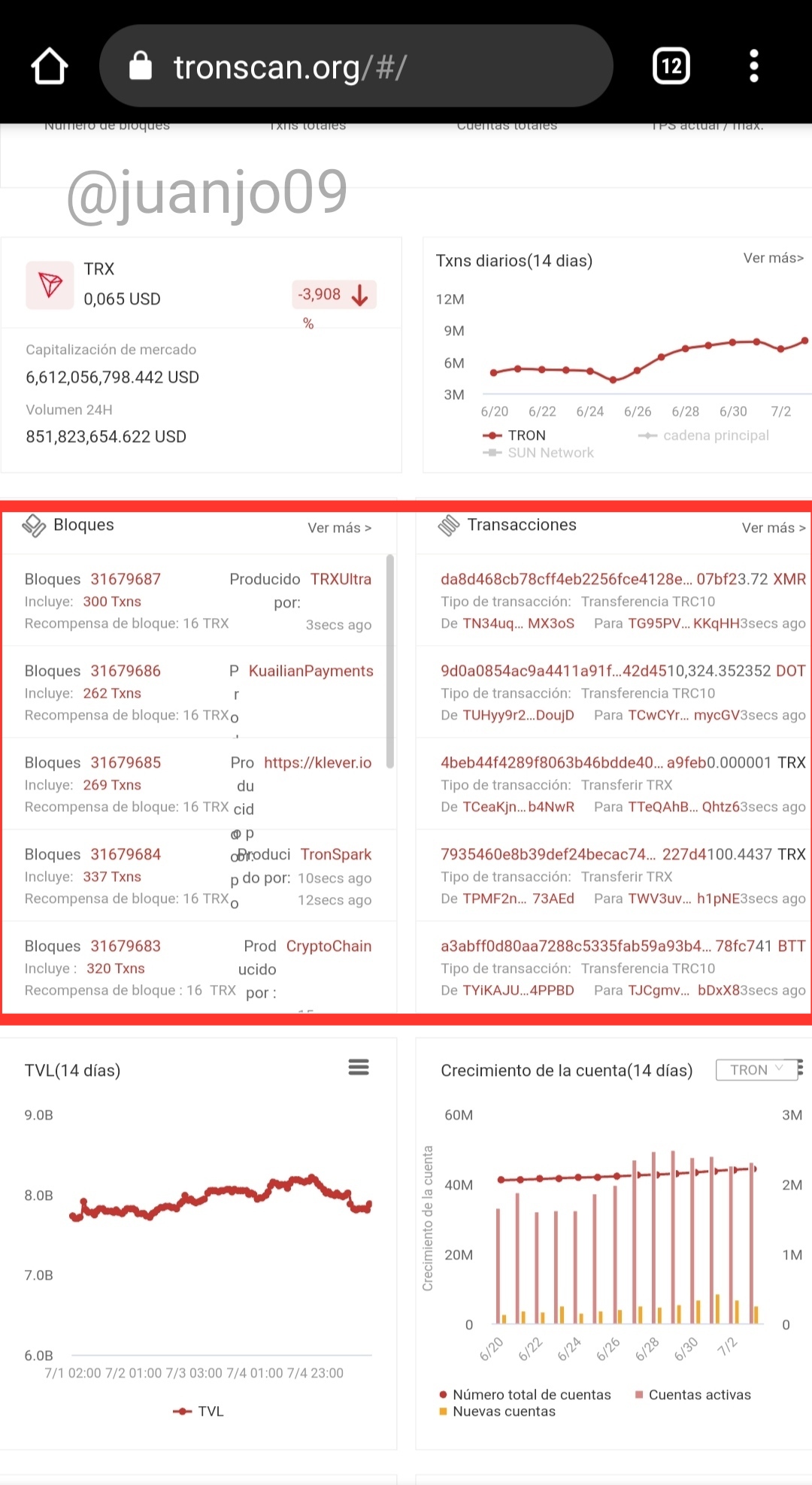
Task: Open Ver más in Transacciones section
Action: pyautogui.click(x=774, y=528)
